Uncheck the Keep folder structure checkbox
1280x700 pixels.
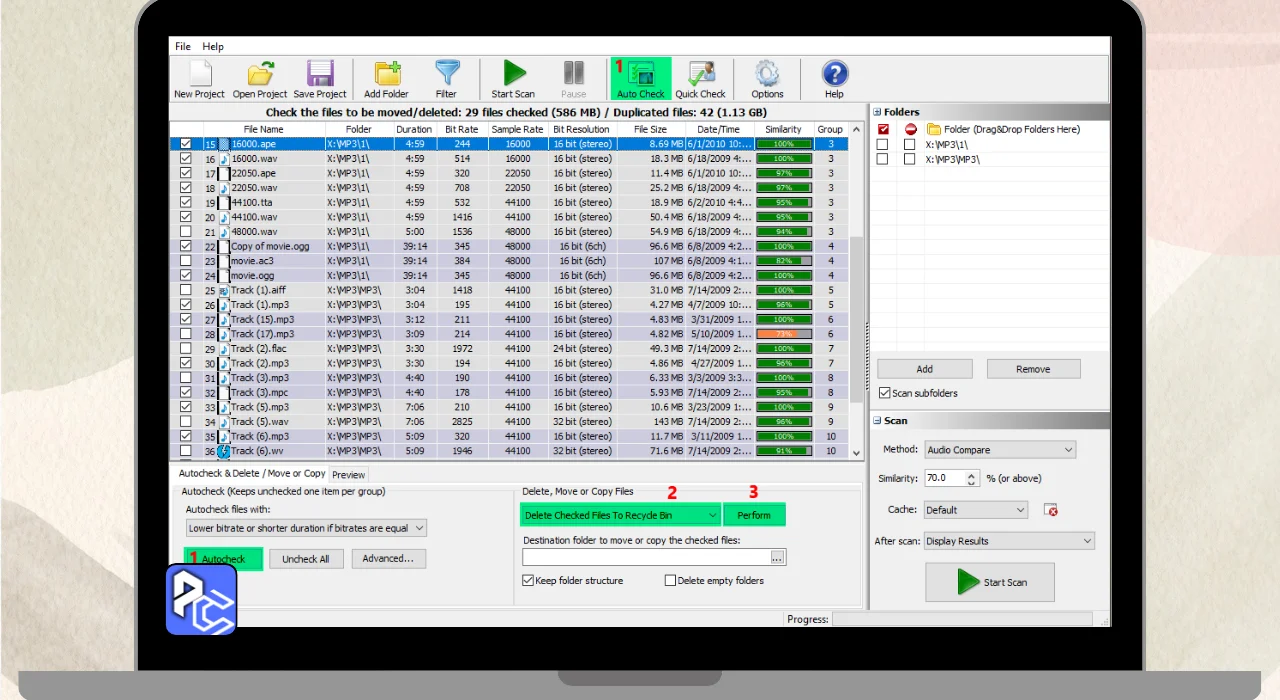tap(528, 580)
